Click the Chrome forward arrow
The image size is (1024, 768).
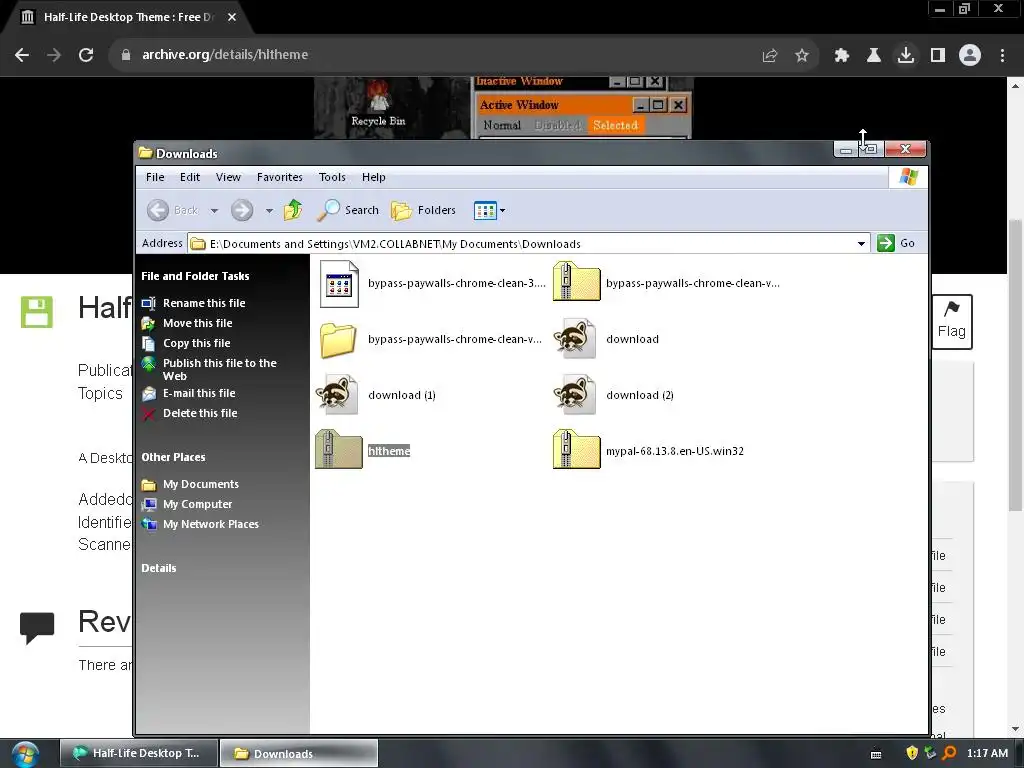(x=54, y=55)
